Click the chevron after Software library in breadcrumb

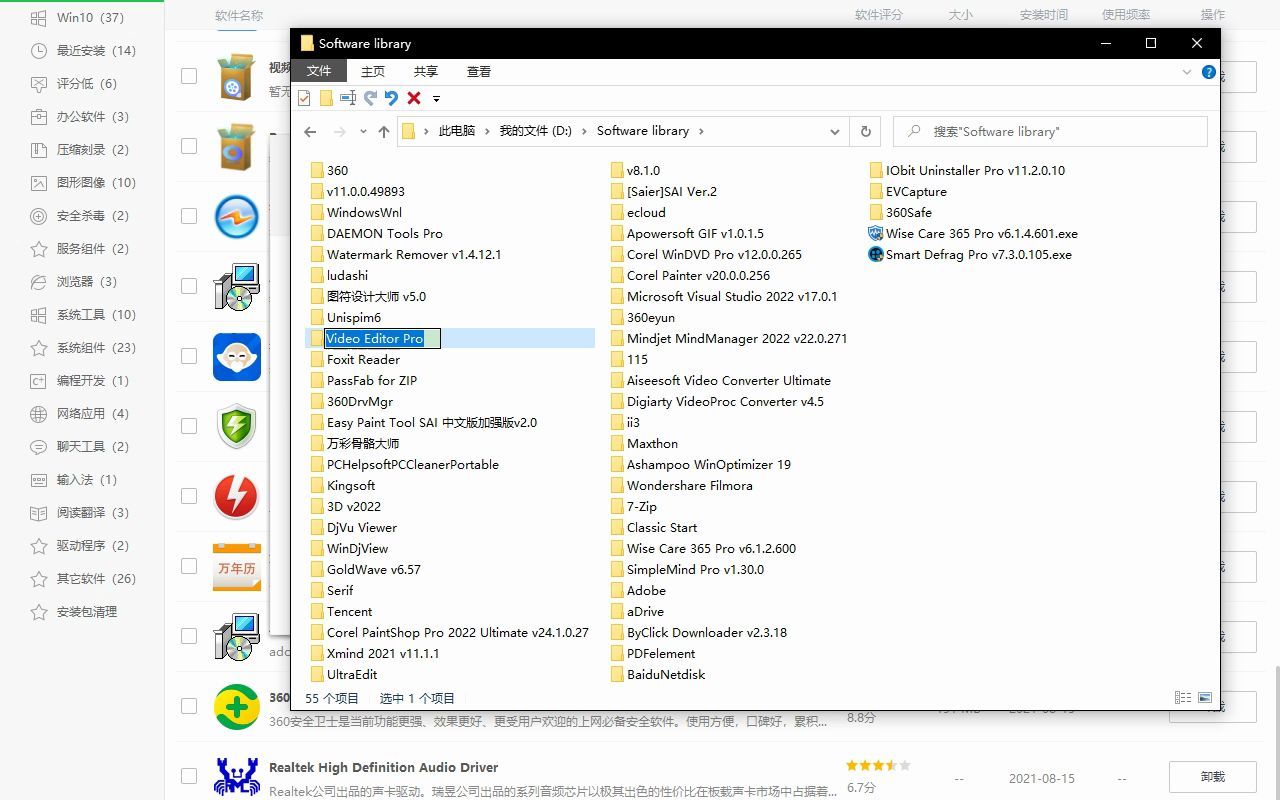click(x=701, y=131)
